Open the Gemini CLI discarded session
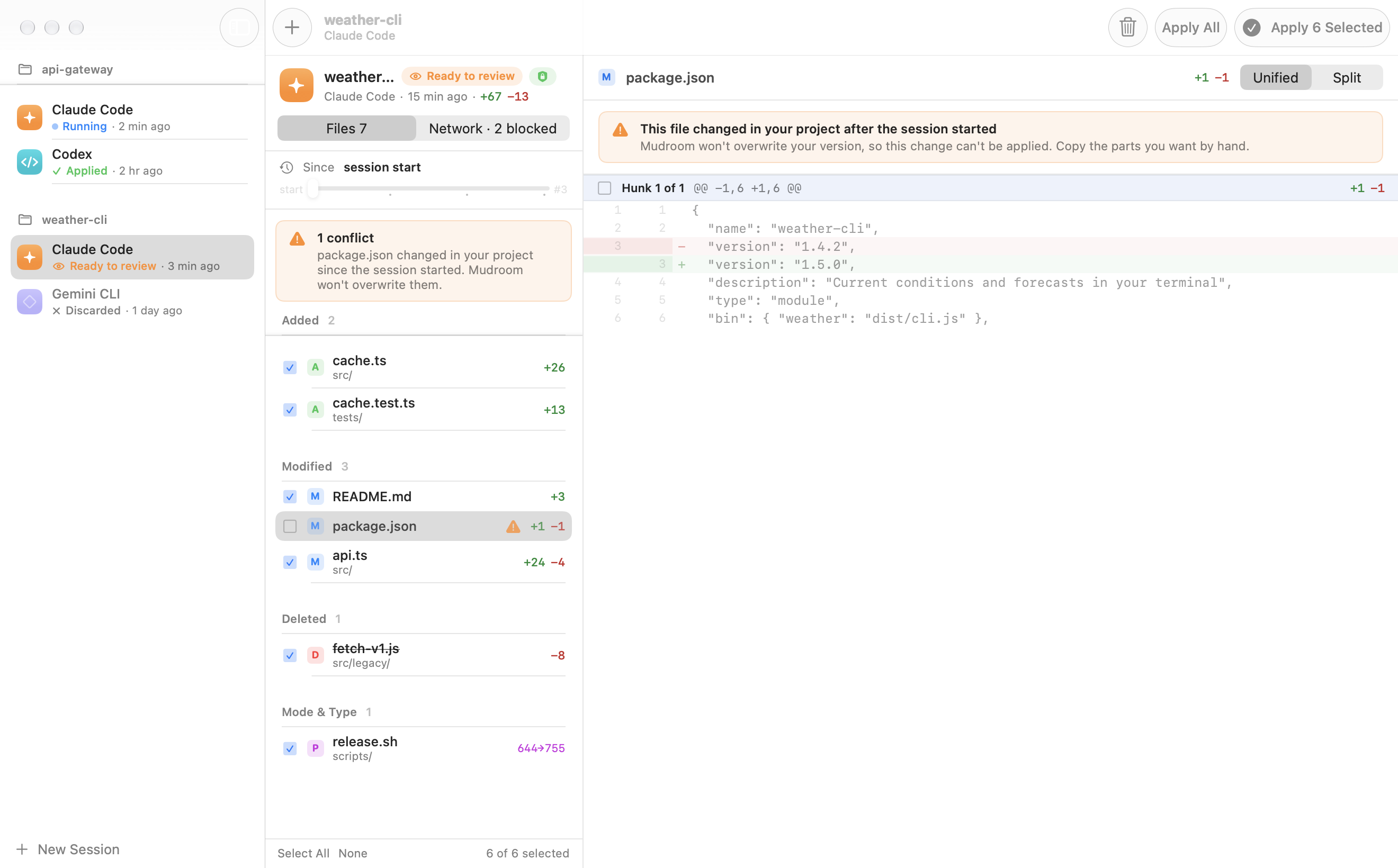Image resolution: width=1398 pixels, height=868 pixels. 133,301
